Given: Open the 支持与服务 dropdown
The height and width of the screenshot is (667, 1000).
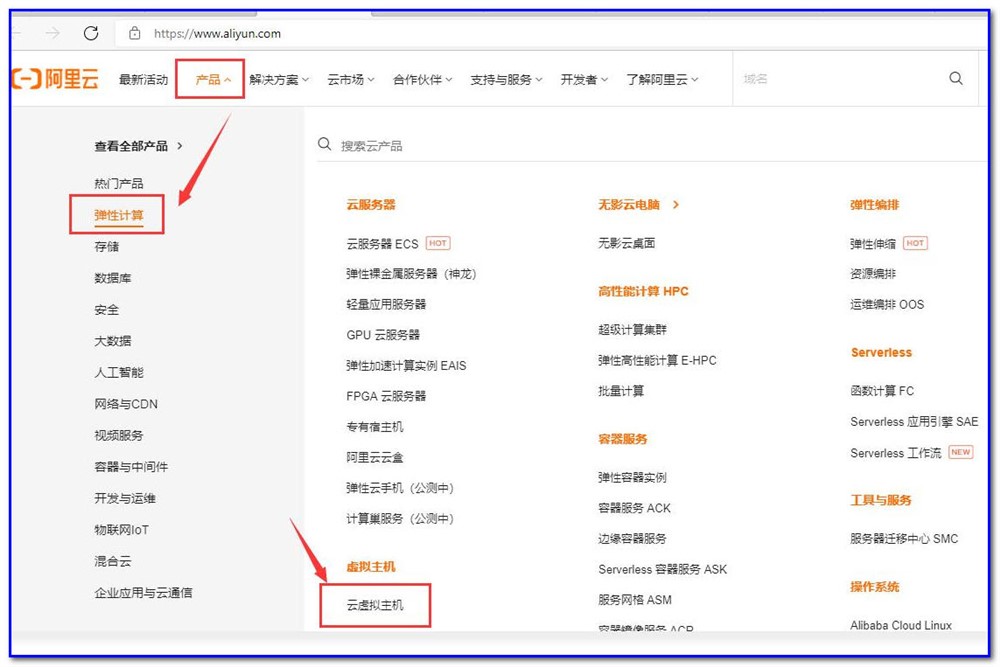Looking at the screenshot, I should (x=506, y=80).
